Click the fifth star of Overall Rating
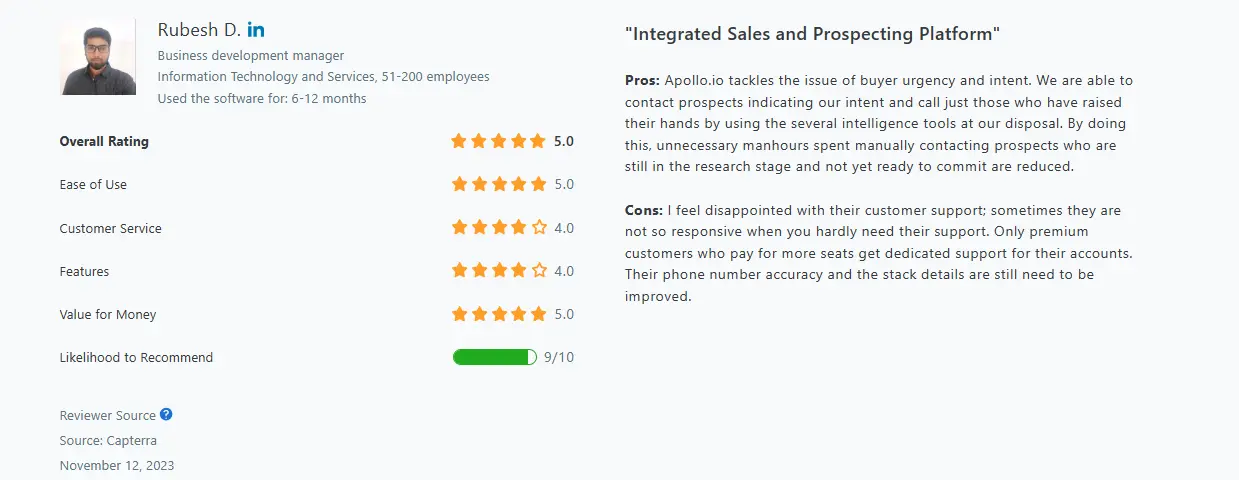 [x=539, y=141]
